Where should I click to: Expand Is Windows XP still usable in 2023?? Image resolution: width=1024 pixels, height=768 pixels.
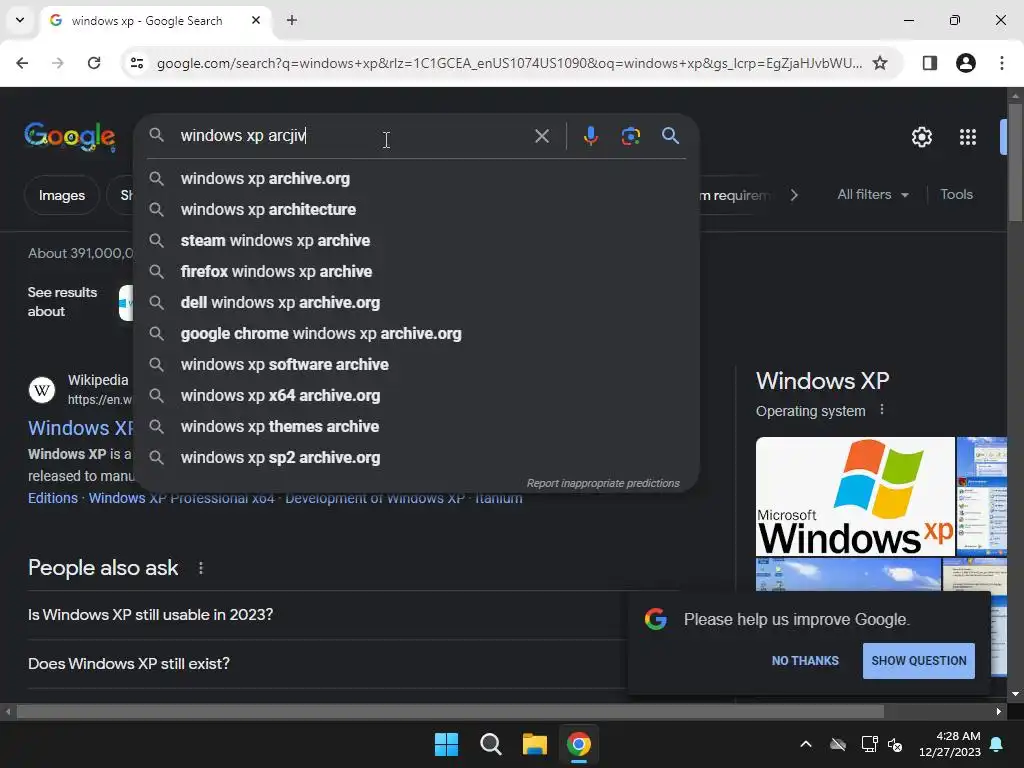327,615
